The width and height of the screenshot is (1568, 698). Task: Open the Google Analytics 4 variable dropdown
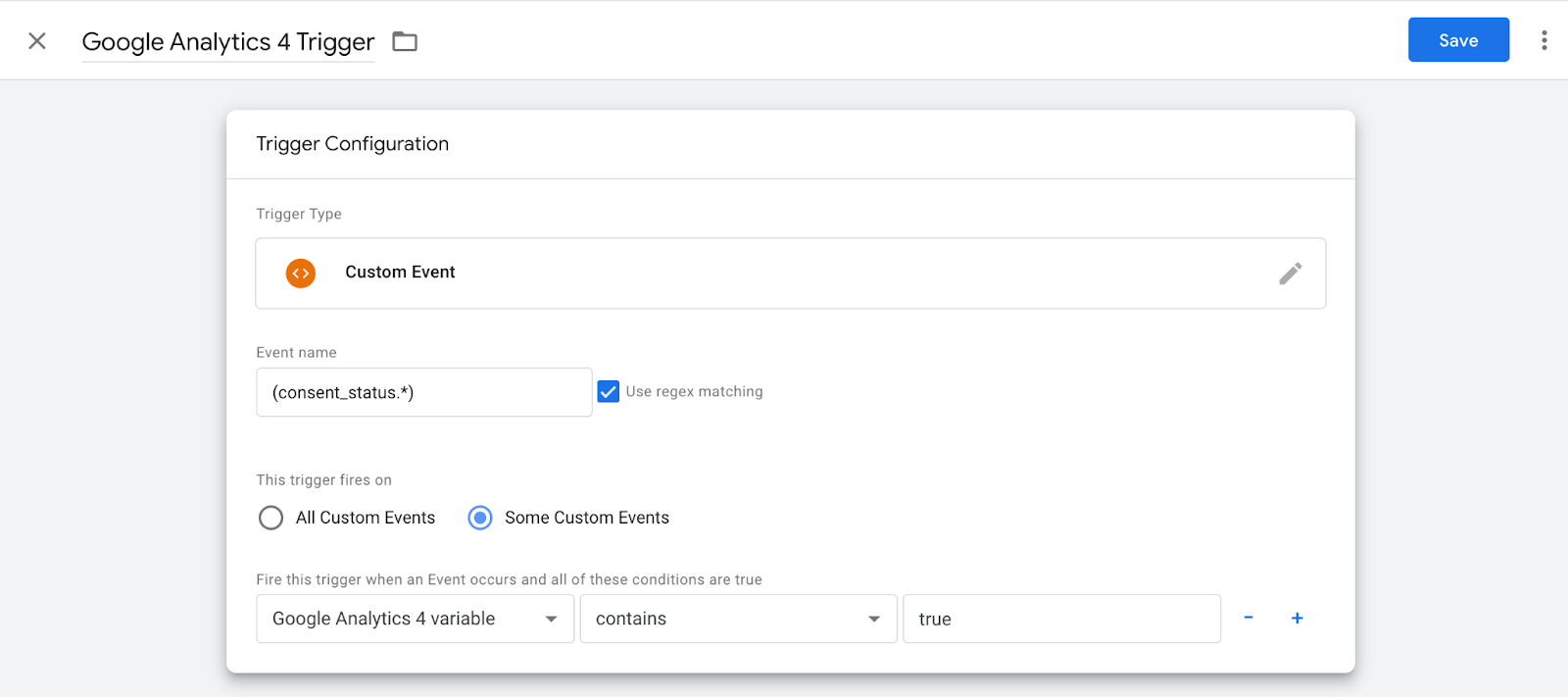point(415,619)
